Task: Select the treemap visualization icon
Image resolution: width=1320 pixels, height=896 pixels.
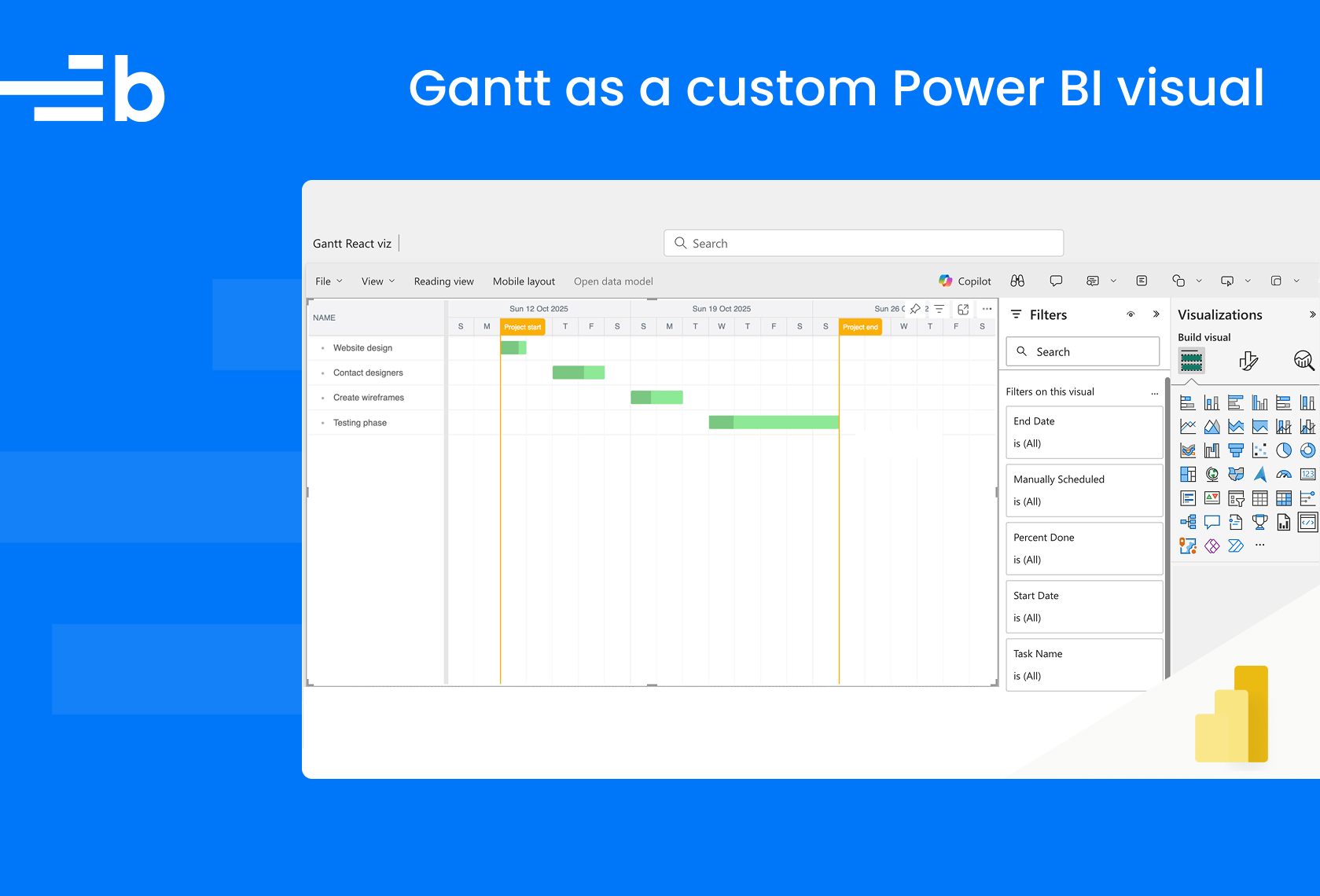Action: 1188,474
